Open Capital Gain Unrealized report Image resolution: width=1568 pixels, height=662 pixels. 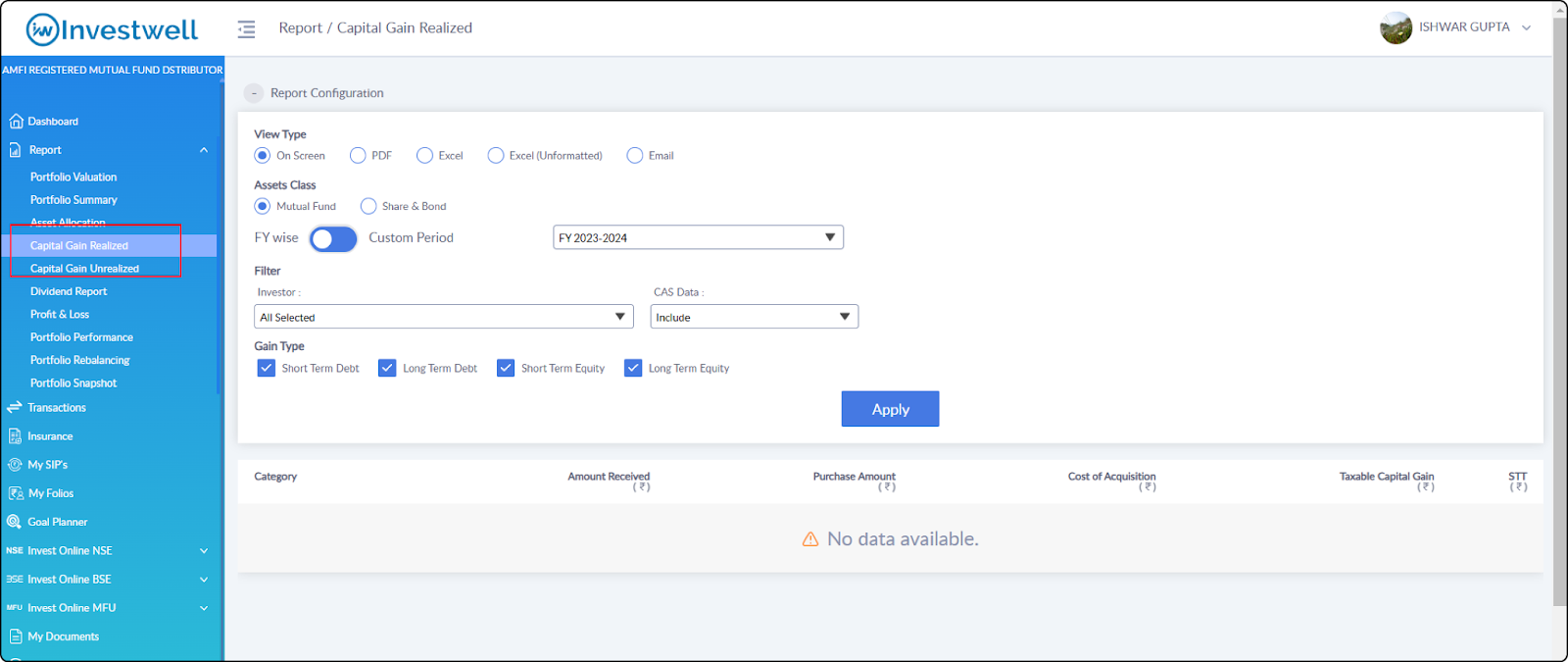pos(84,269)
